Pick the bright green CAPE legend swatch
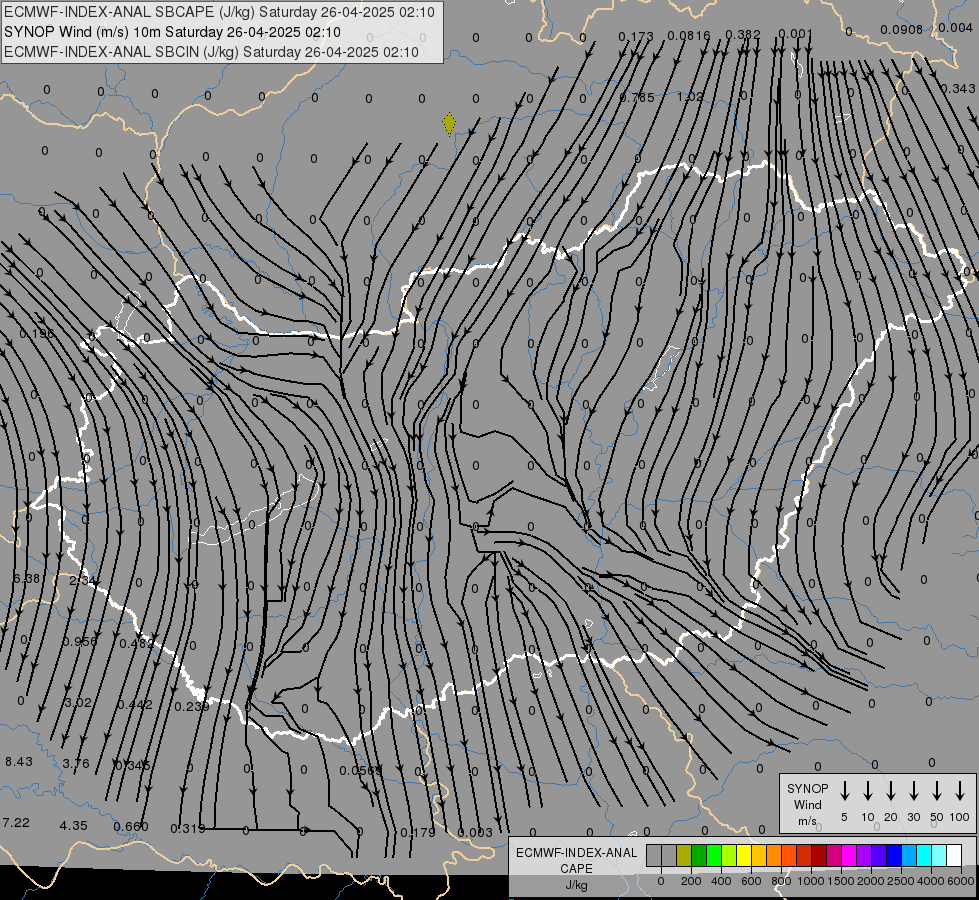 tap(714, 855)
